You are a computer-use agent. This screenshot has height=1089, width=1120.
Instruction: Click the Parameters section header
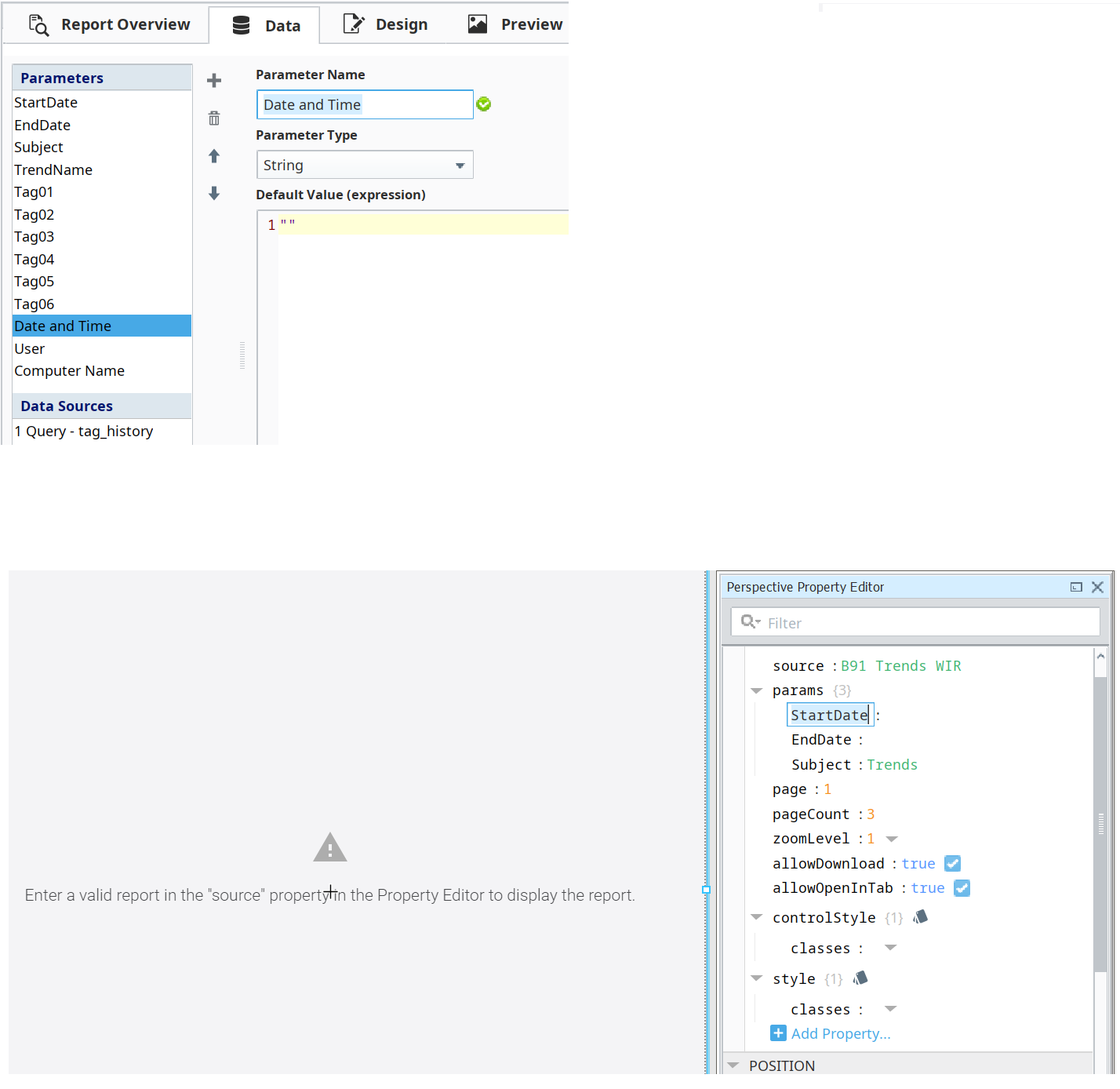pos(102,78)
